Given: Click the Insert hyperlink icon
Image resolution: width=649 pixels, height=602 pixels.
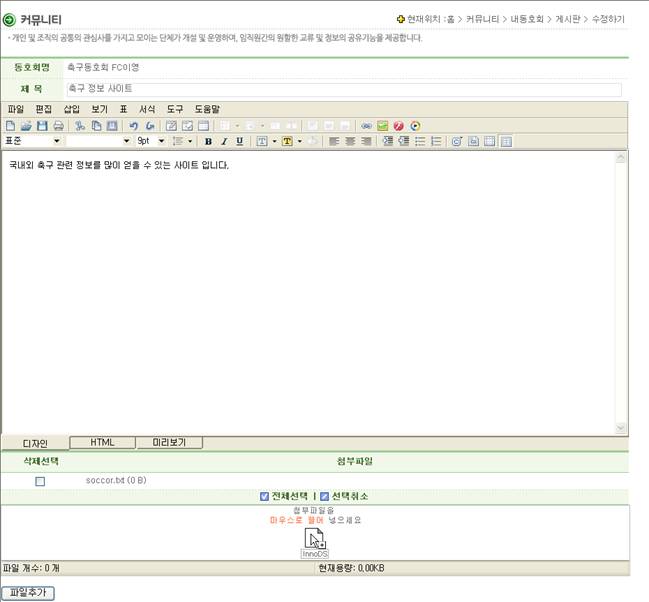Looking at the screenshot, I should [366, 126].
